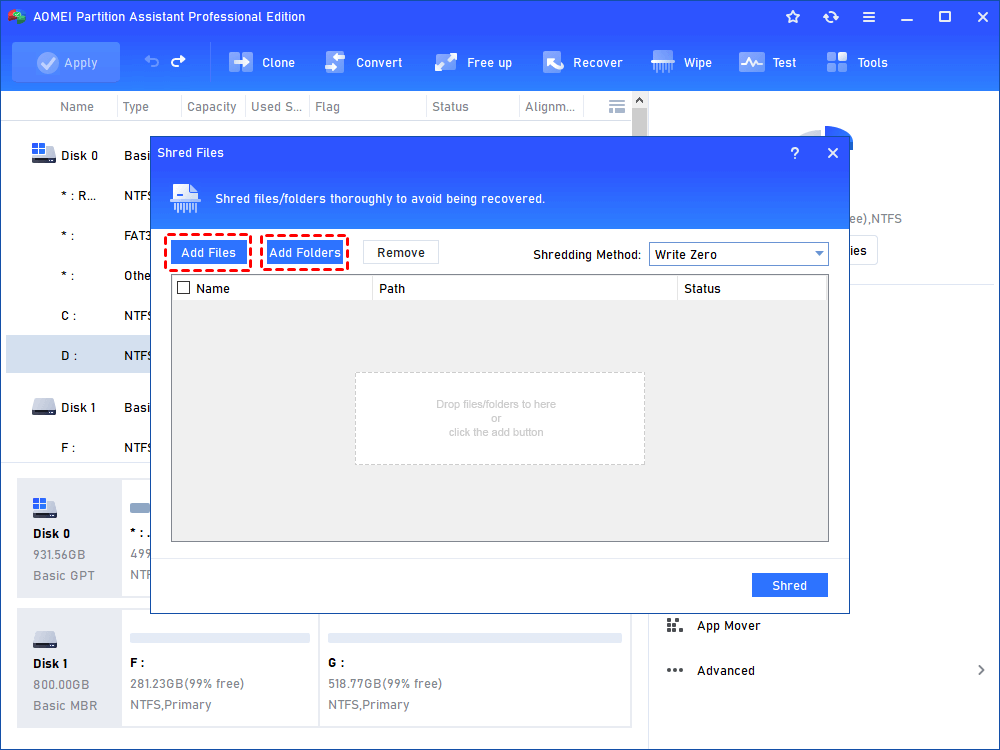Open the Convert tool in toolbar

coord(335,62)
